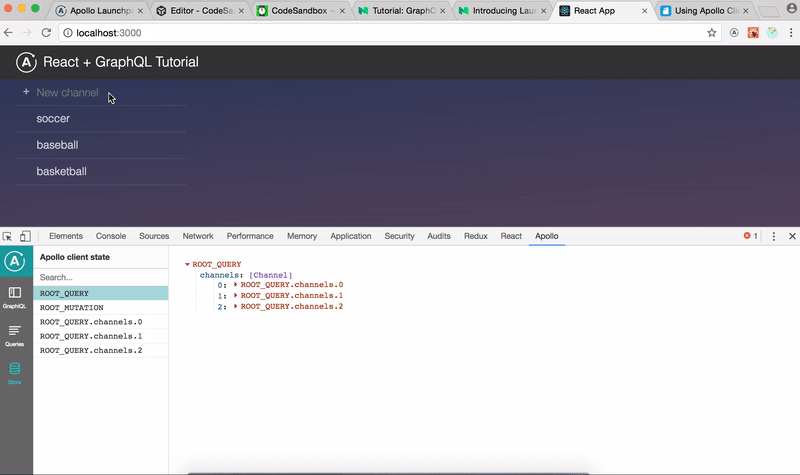Open a new browser tab

[x=769, y=11]
